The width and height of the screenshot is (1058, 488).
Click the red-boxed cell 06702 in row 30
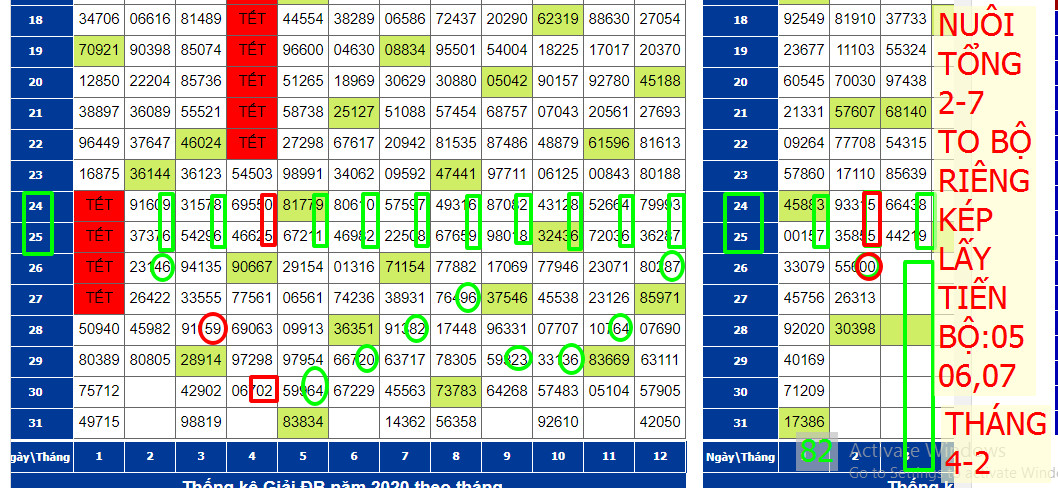(x=256, y=392)
